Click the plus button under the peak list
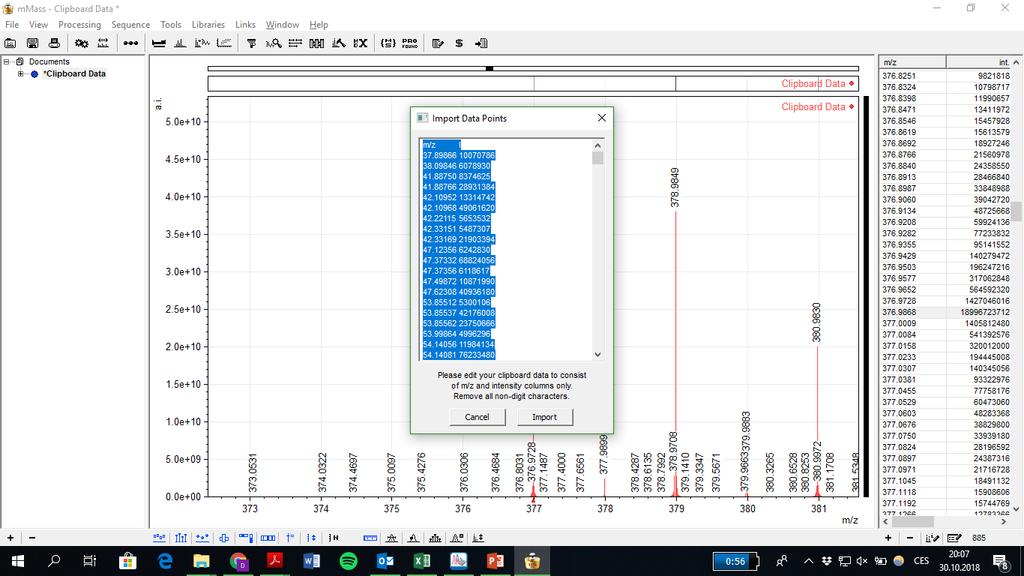This screenshot has width=1024, height=576. point(888,537)
